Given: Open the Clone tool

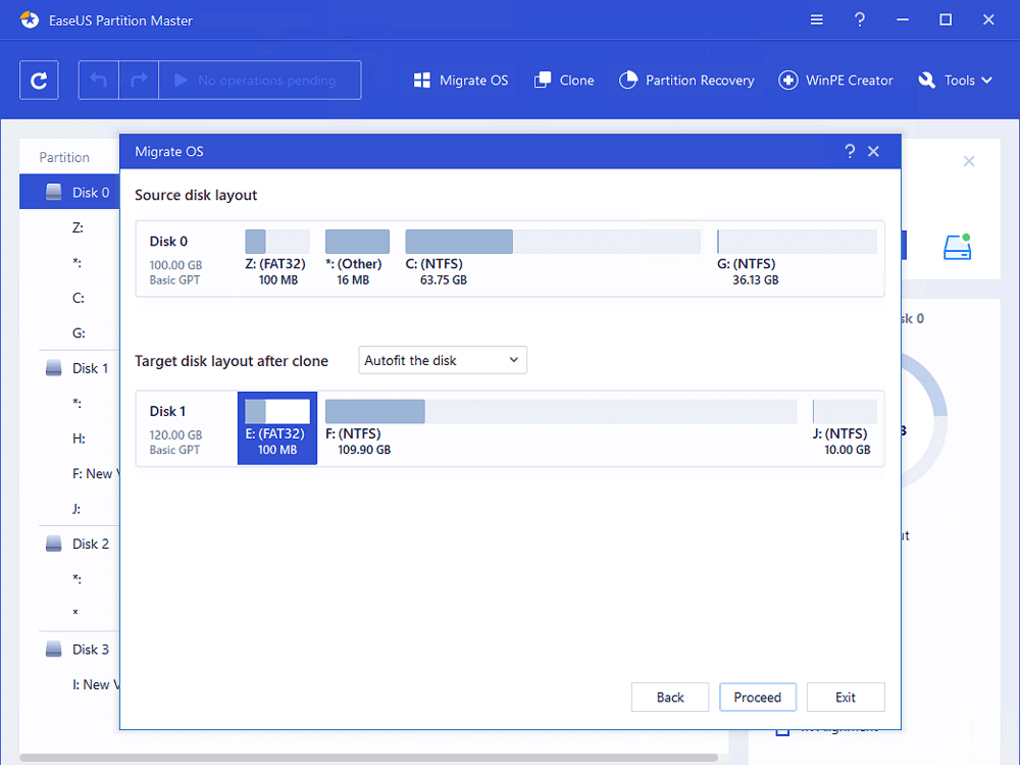Looking at the screenshot, I should 564,80.
